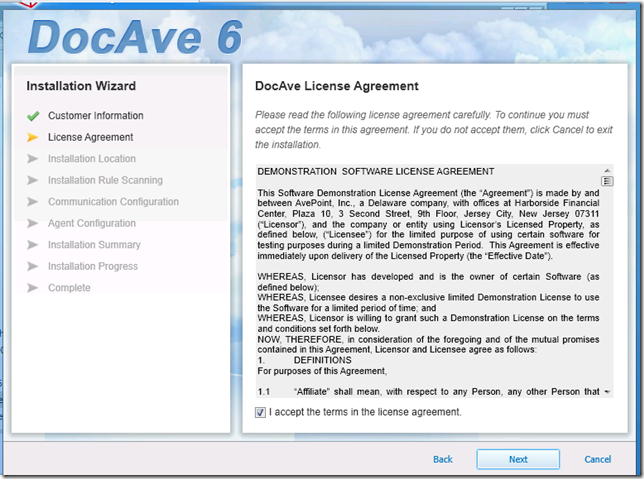Viewport: 644px width, 479px height.
Task: Click gray arrow beside Installation Rule Scanning
Action: [32, 180]
